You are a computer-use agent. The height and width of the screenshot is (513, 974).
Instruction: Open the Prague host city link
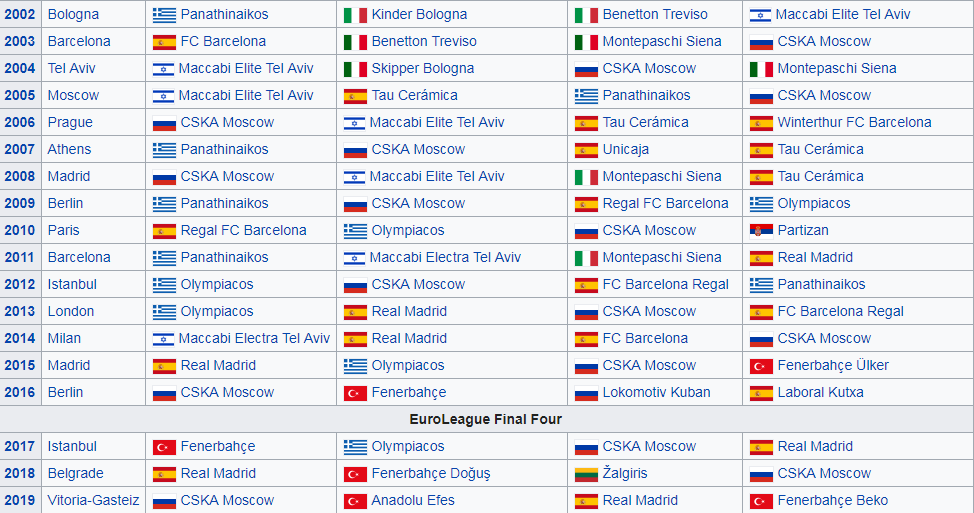[x=70, y=122]
